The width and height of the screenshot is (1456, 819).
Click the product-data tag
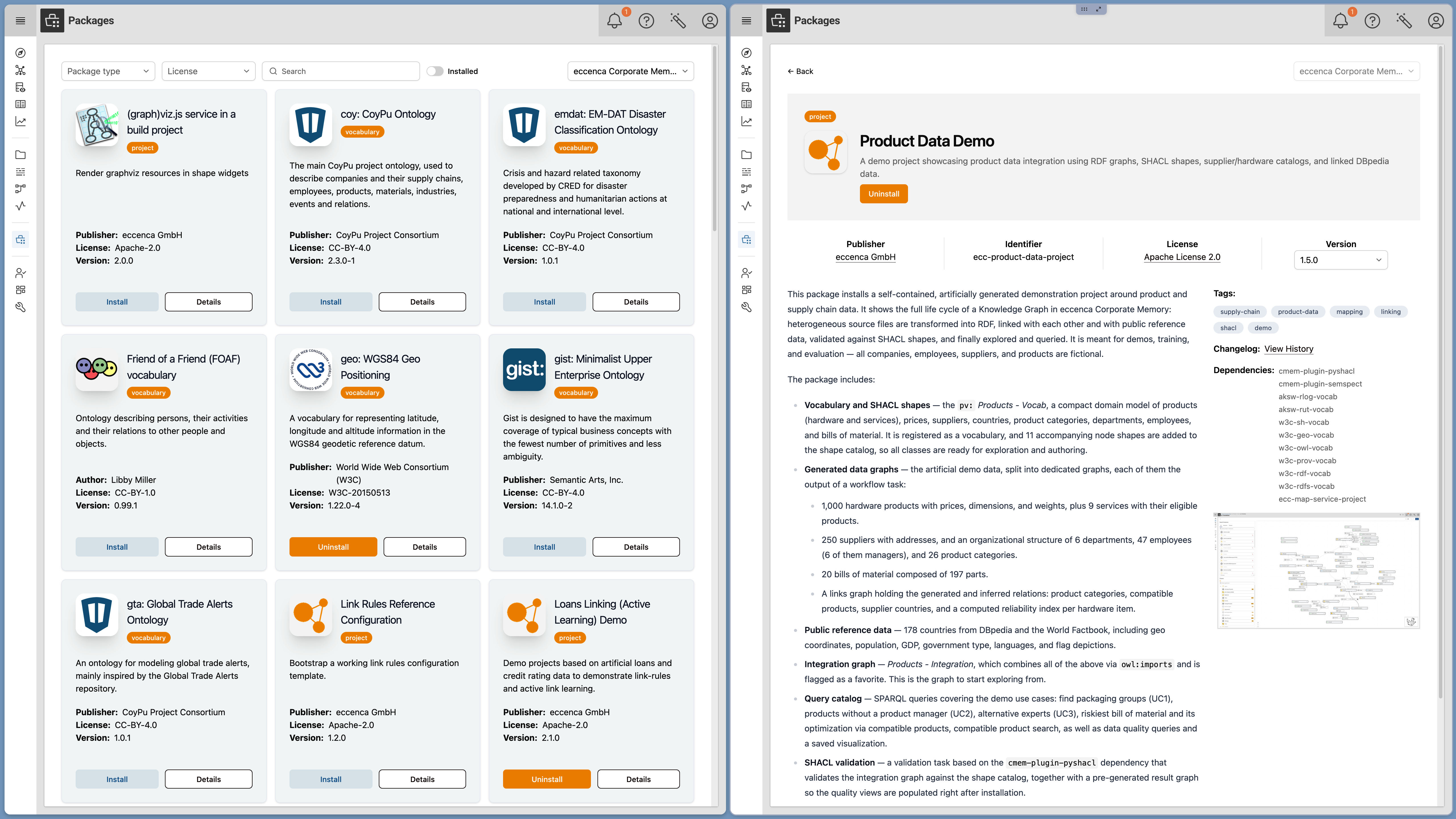coord(1298,311)
